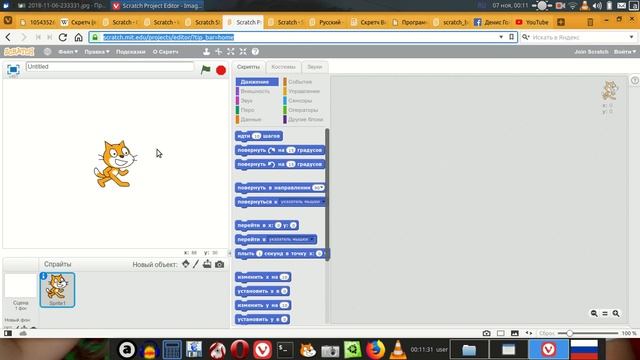
Task: Click the red stop button
Action: pyautogui.click(x=221, y=70)
